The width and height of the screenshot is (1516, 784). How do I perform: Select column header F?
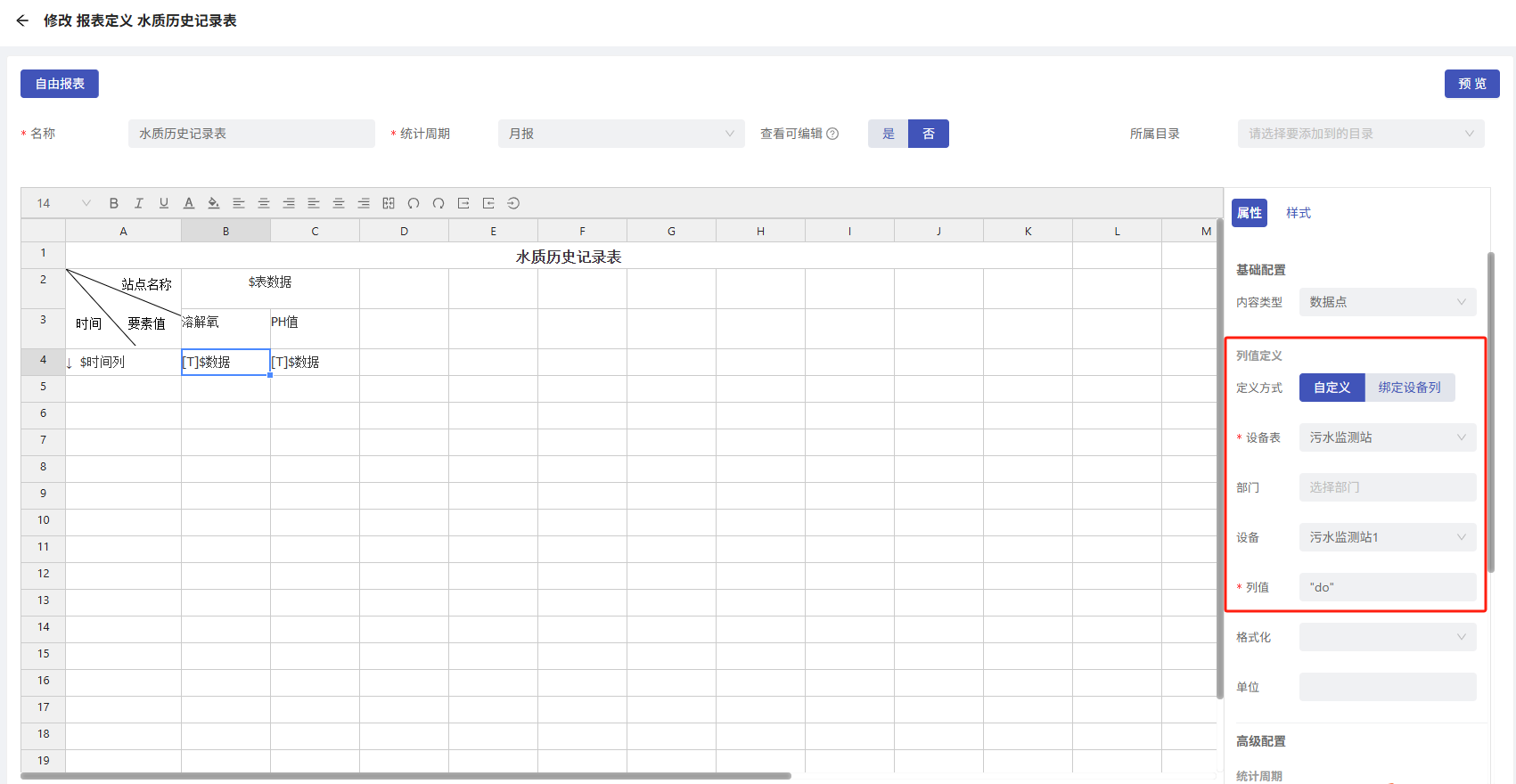[583, 231]
